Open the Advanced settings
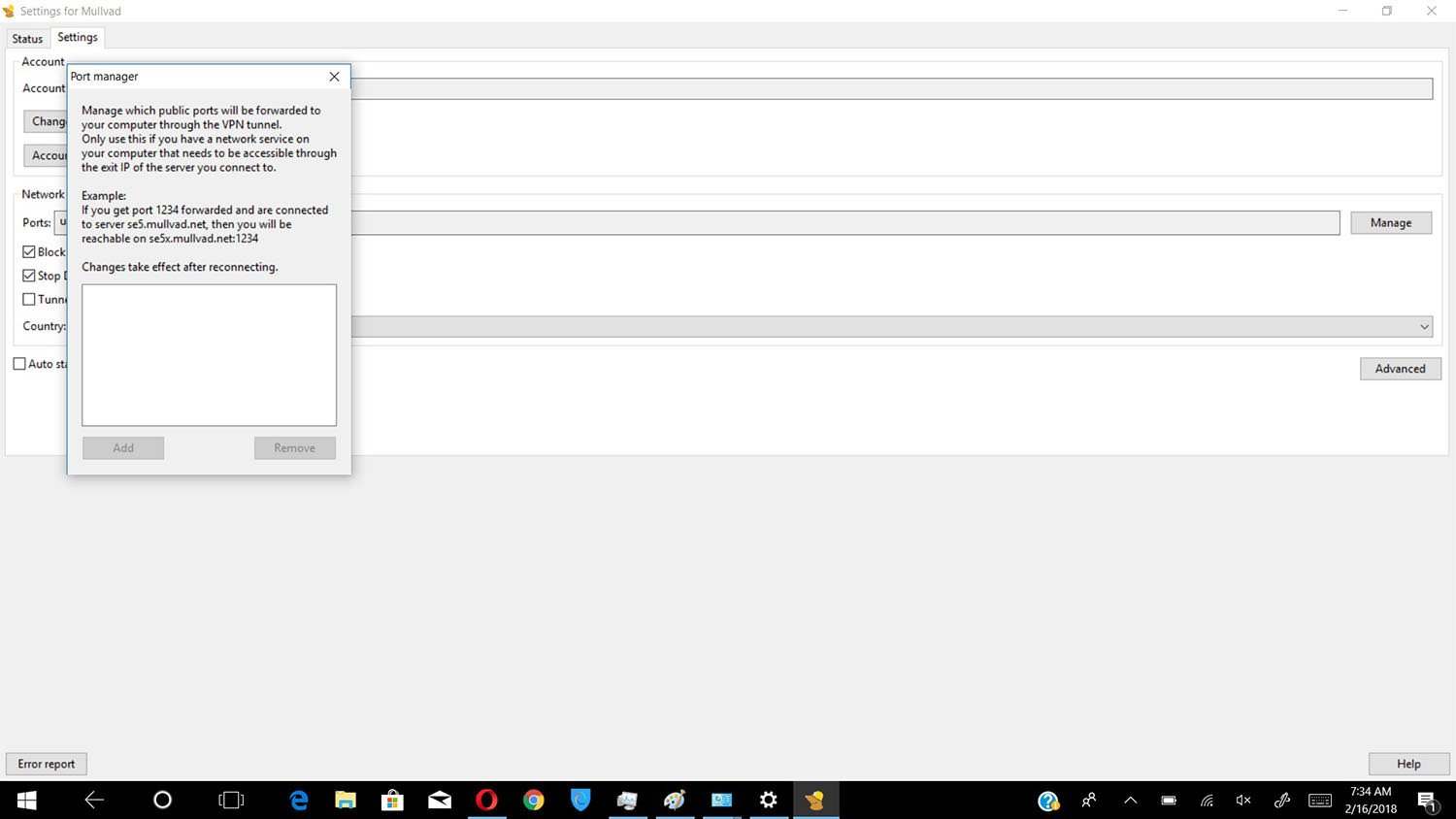 pos(1401,369)
